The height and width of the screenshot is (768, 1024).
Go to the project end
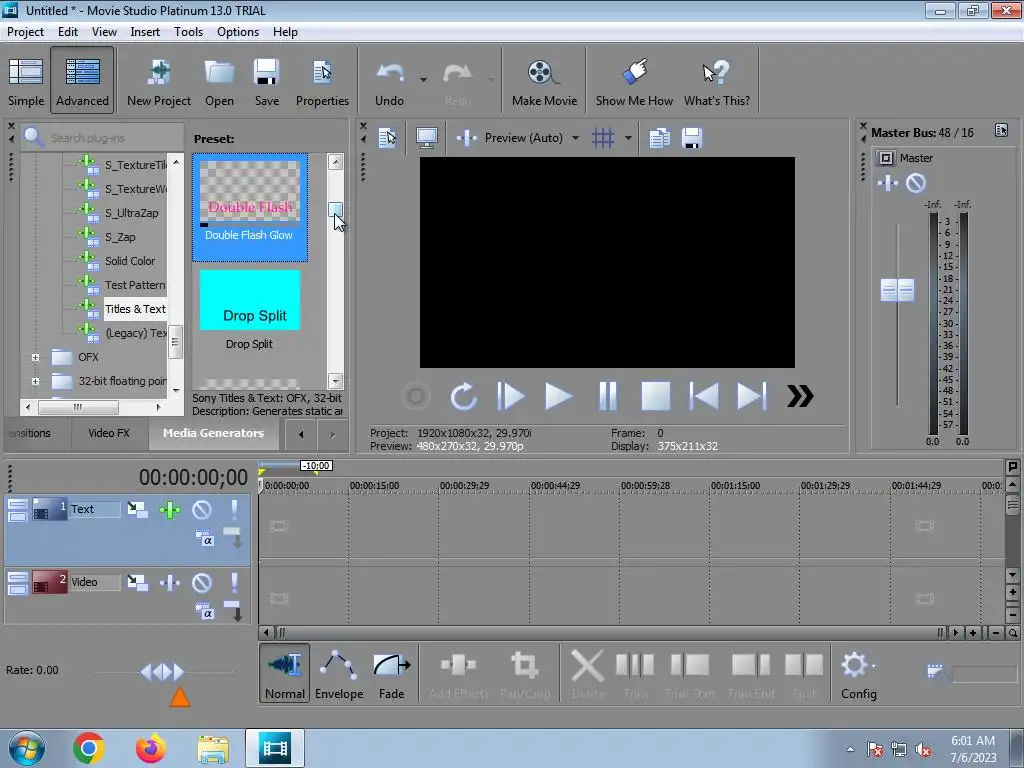tap(752, 396)
